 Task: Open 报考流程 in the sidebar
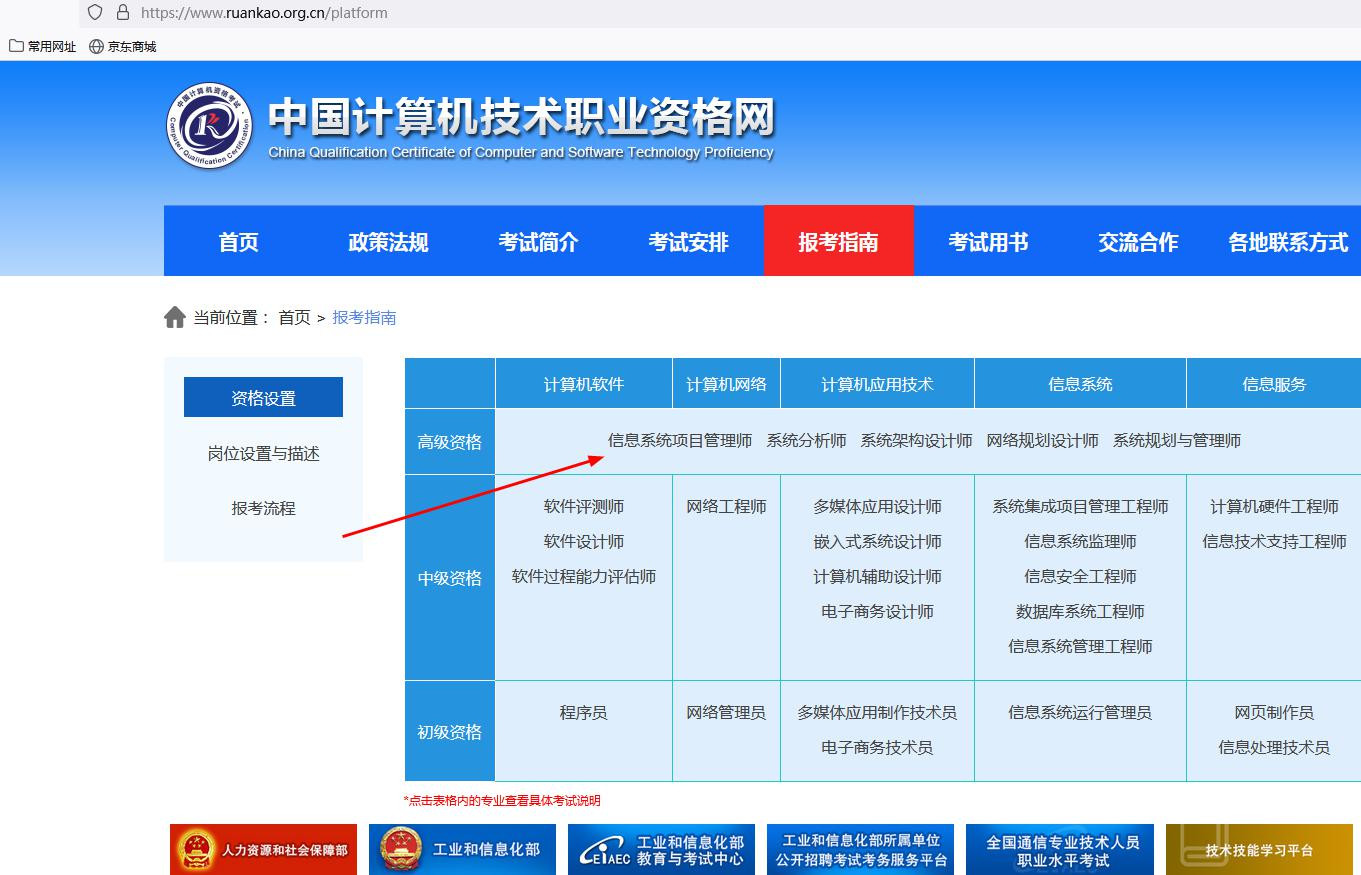pyautogui.click(x=263, y=508)
